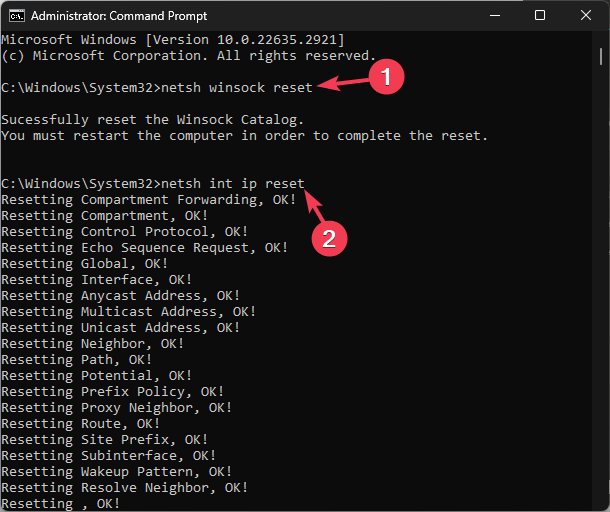
Task: Click the Administrator: Command Prompt title text
Action: 119,16
